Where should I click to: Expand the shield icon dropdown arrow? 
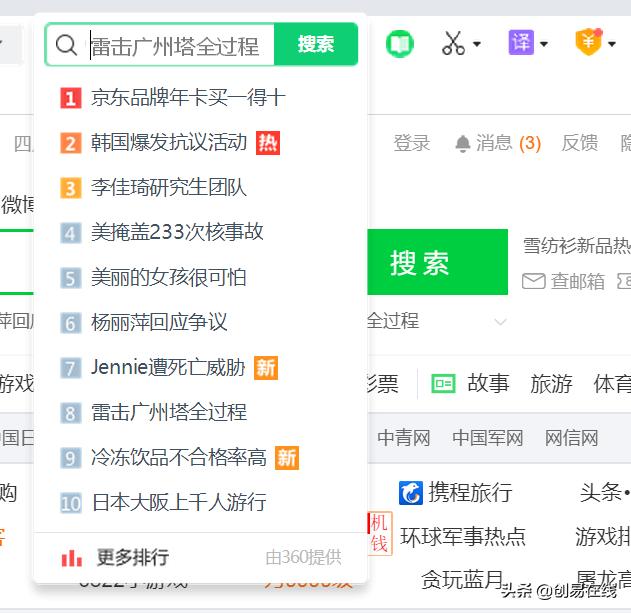(612, 44)
